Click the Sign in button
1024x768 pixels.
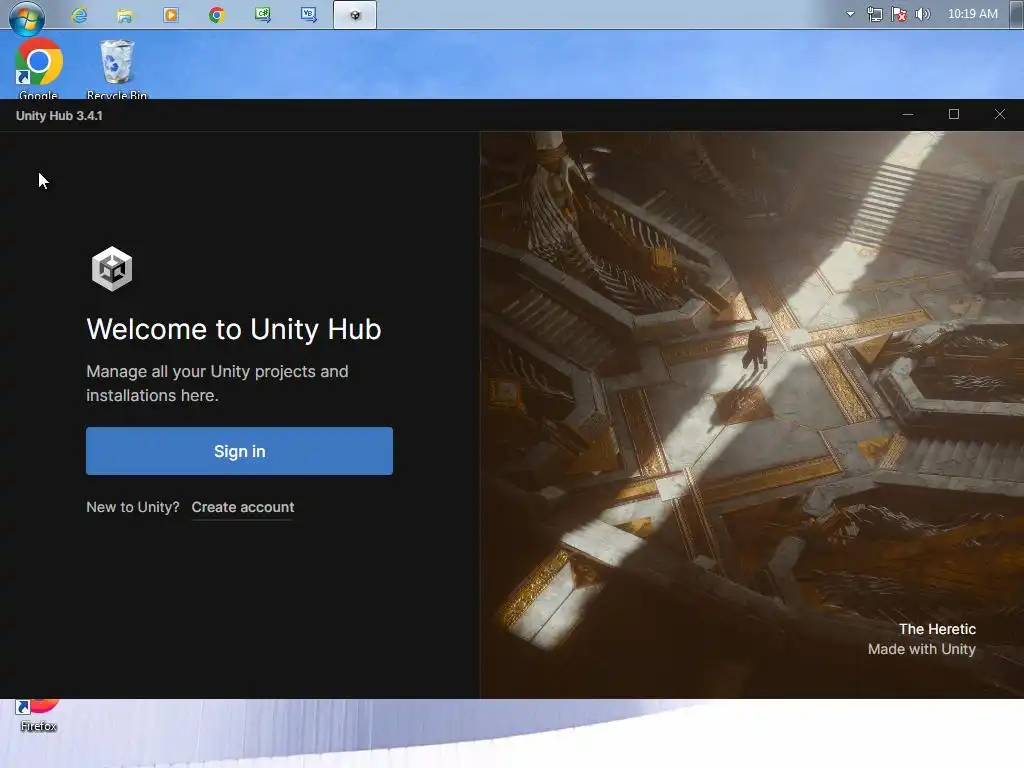(239, 451)
